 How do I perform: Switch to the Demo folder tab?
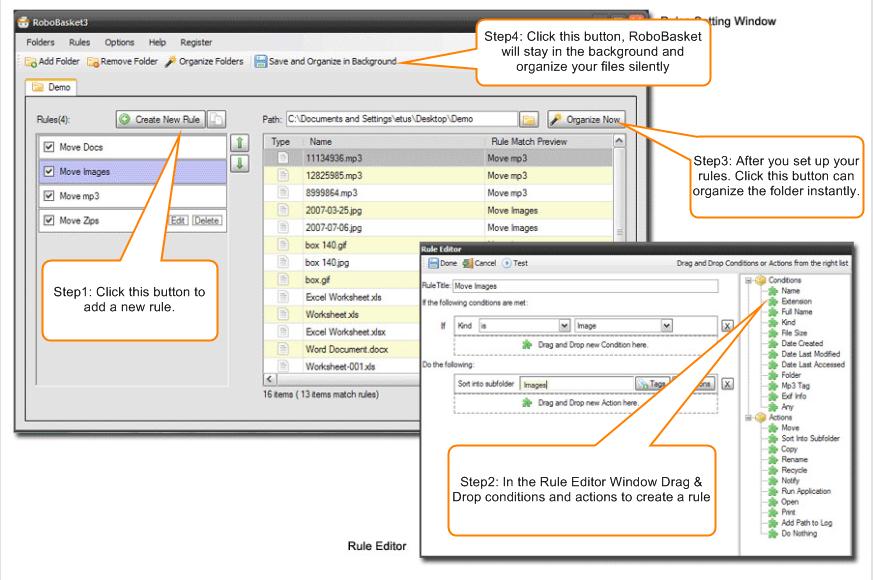click(51, 87)
